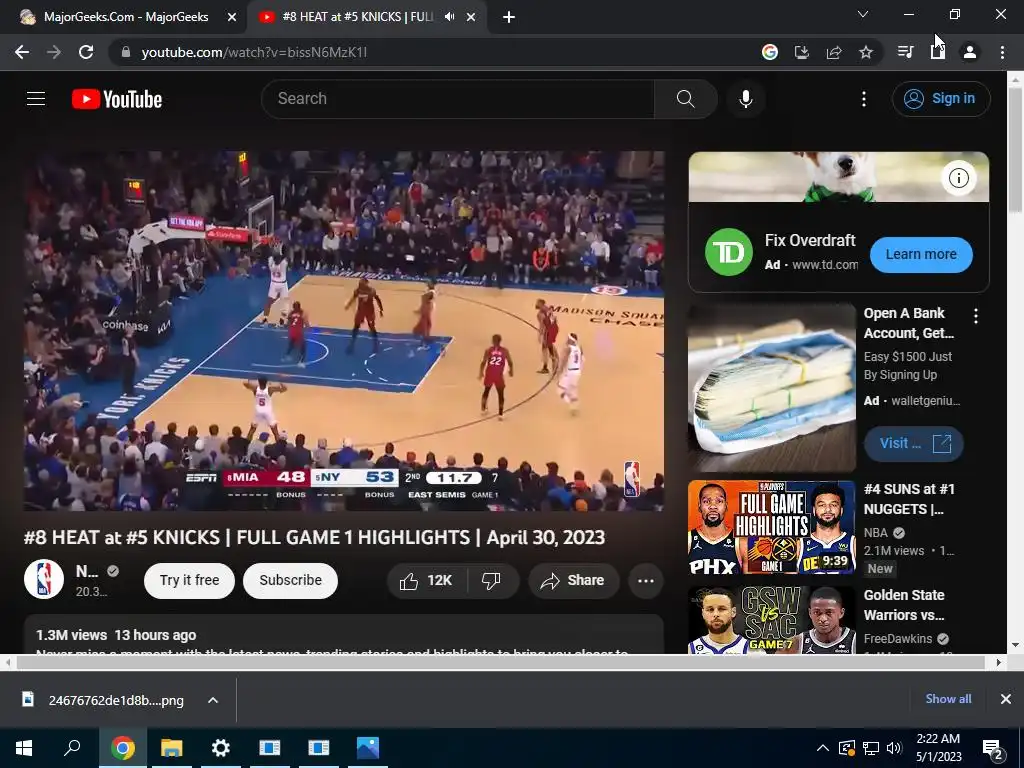Open Google icon in address bar
The image size is (1024, 768).
(x=770, y=52)
